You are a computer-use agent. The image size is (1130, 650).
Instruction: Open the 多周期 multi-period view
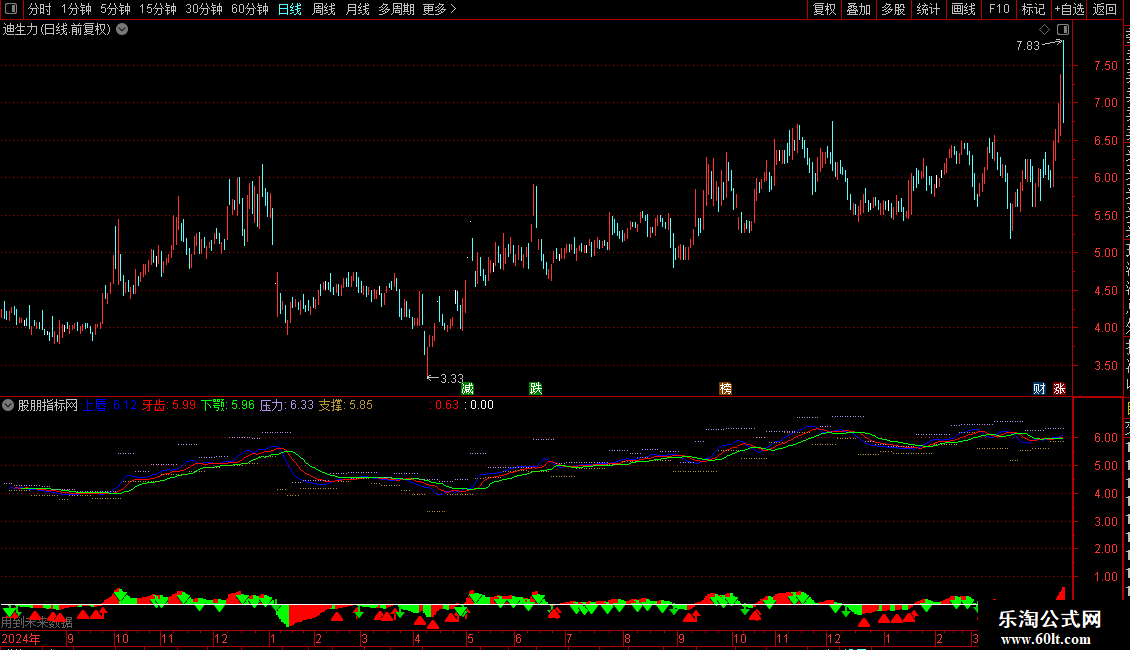coord(396,9)
